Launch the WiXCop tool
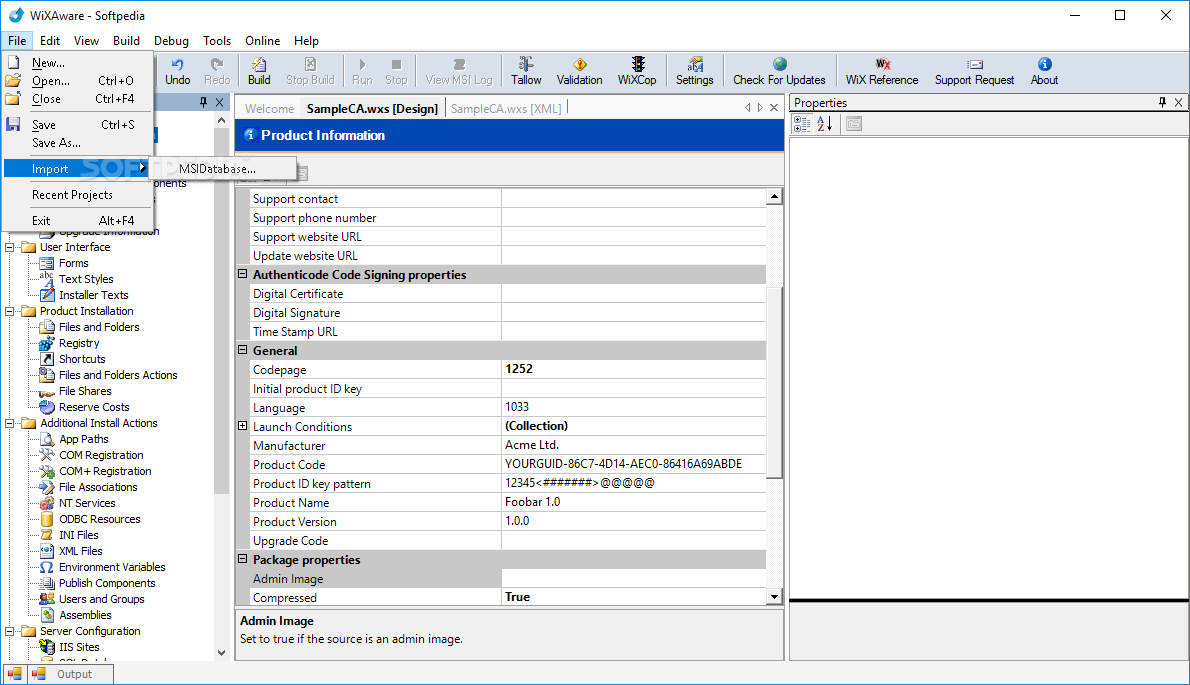 (637, 71)
